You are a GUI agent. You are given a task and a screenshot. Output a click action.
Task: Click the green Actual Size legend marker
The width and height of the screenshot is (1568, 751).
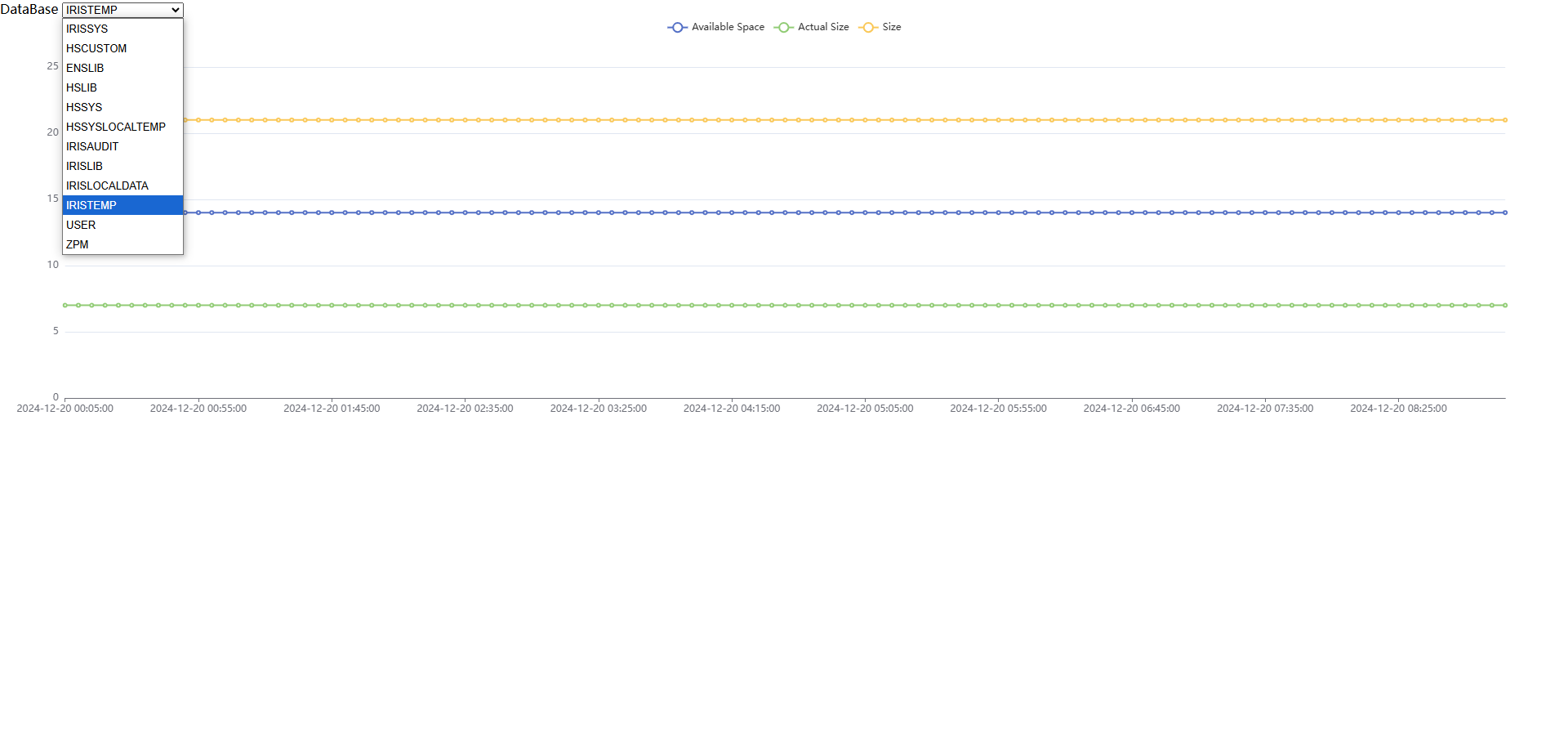point(783,27)
